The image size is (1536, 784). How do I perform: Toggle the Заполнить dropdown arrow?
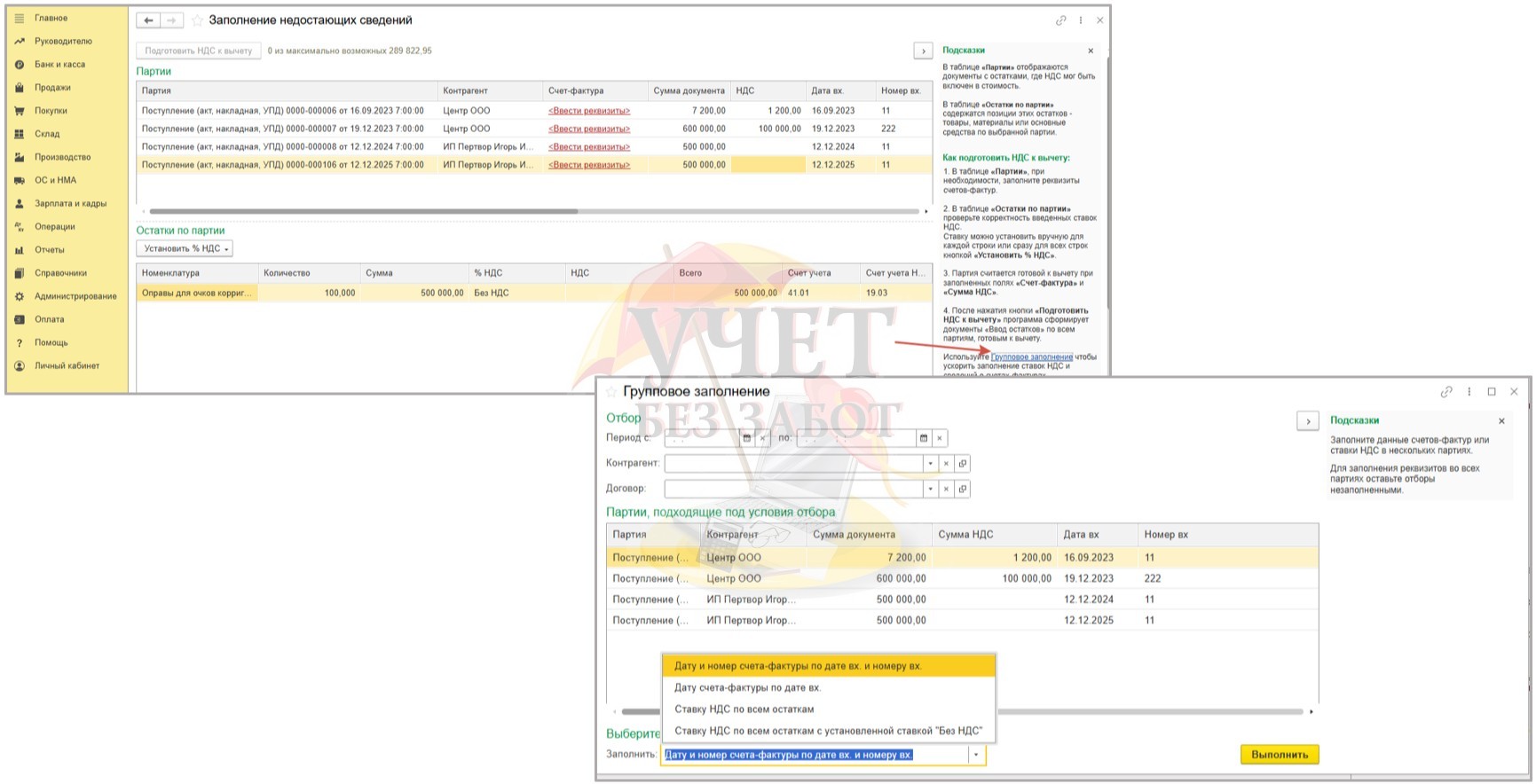976,755
